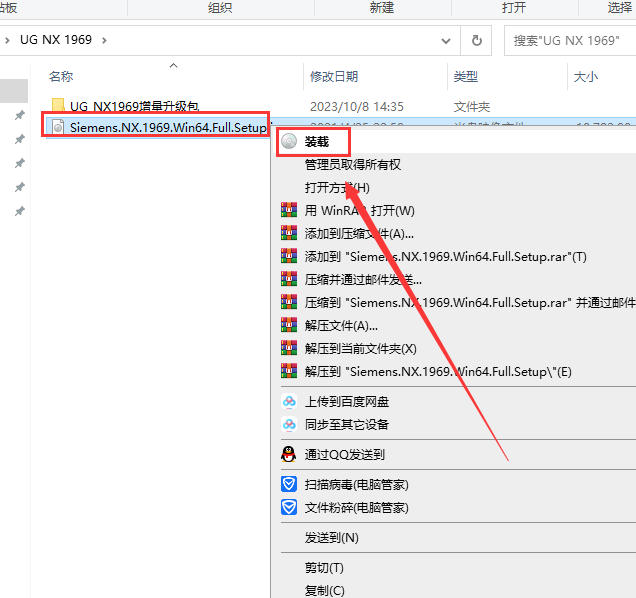636x598 pixels.
Task: Select UG_NX1969增量升级包 folder name
Action: point(134,106)
